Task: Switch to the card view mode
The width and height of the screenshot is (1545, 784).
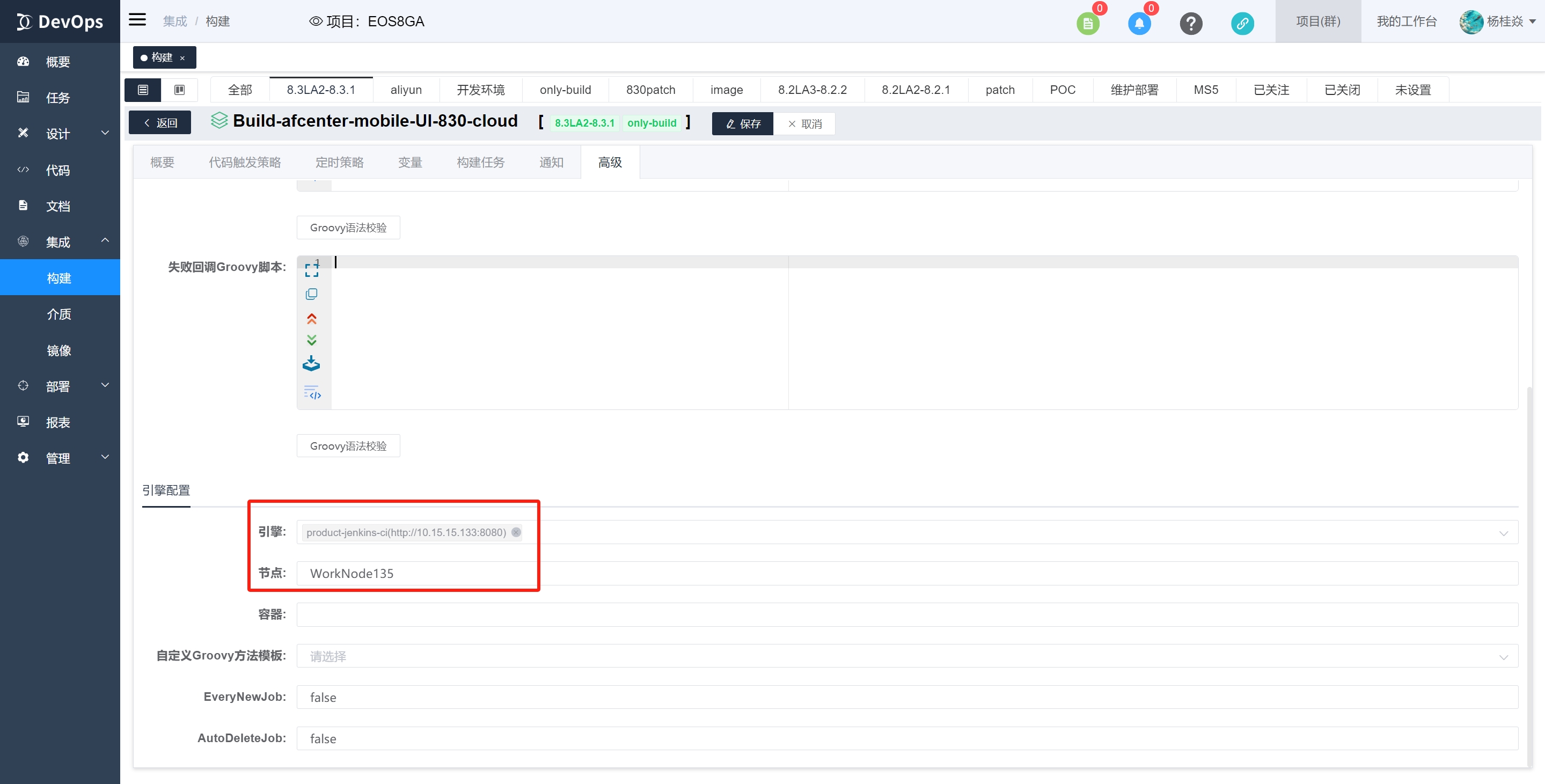Action: click(179, 90)
